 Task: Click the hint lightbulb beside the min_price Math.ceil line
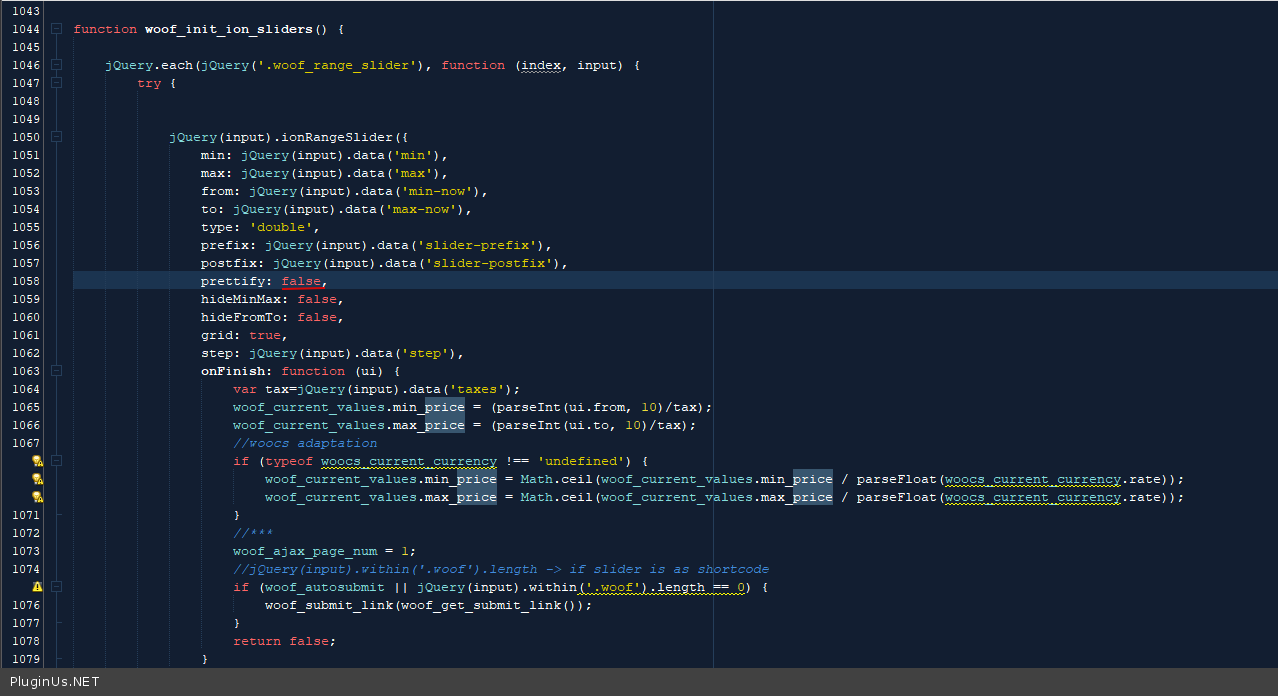[37, 479]
